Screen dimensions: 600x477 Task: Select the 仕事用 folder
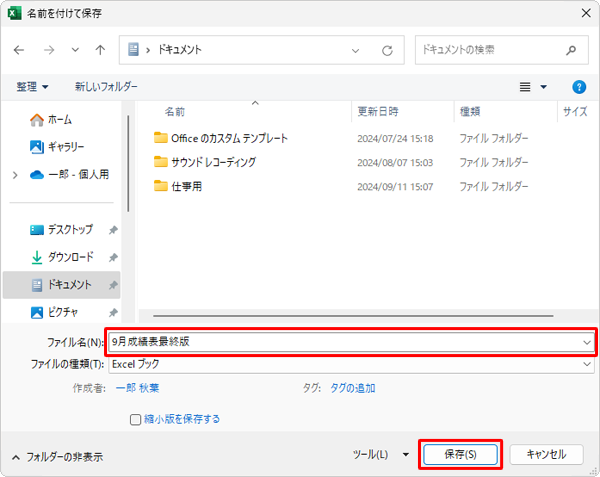178,186
